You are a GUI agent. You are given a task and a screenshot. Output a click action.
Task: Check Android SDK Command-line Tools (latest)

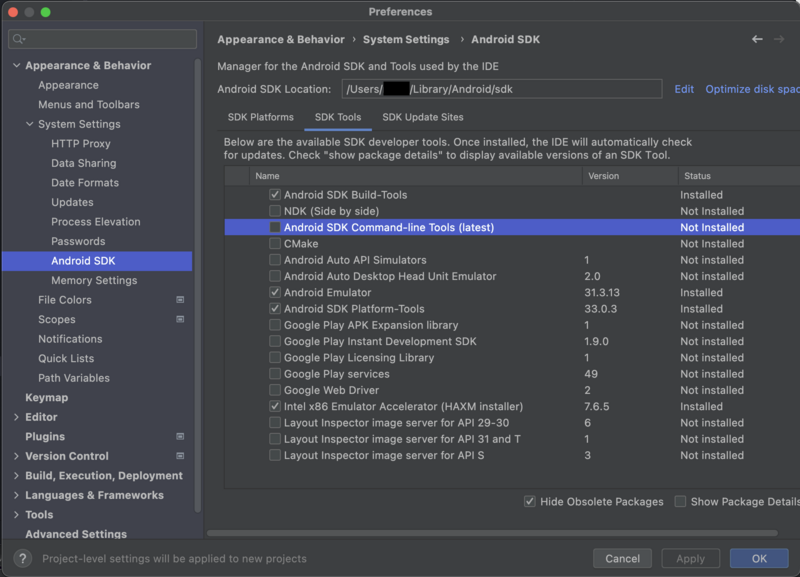pyautogui.click(x=275, y=228)
